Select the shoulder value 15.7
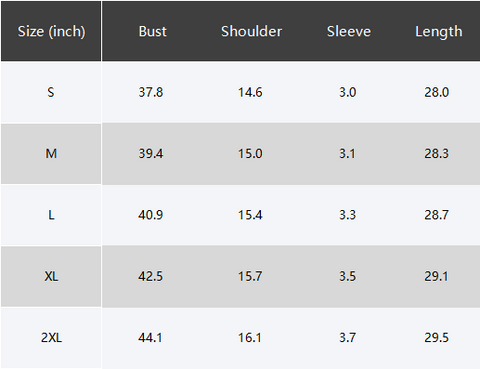This screenshot has width=480, height=369. pos(250,276)
